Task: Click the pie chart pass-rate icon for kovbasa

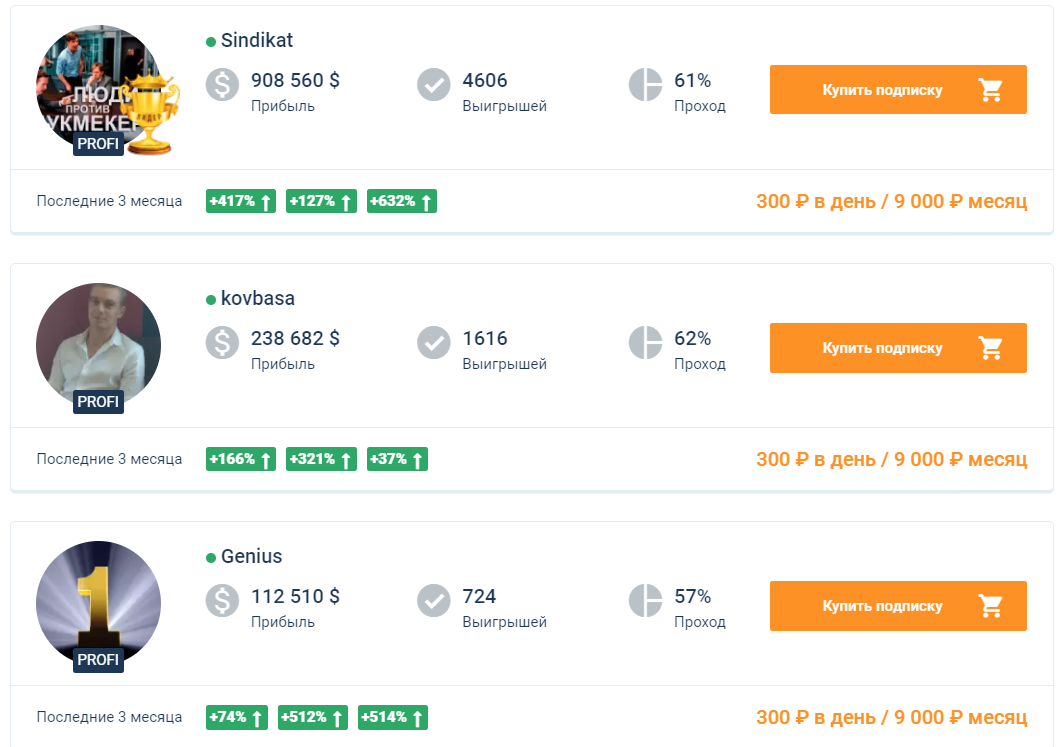Action: click(646, 343)
